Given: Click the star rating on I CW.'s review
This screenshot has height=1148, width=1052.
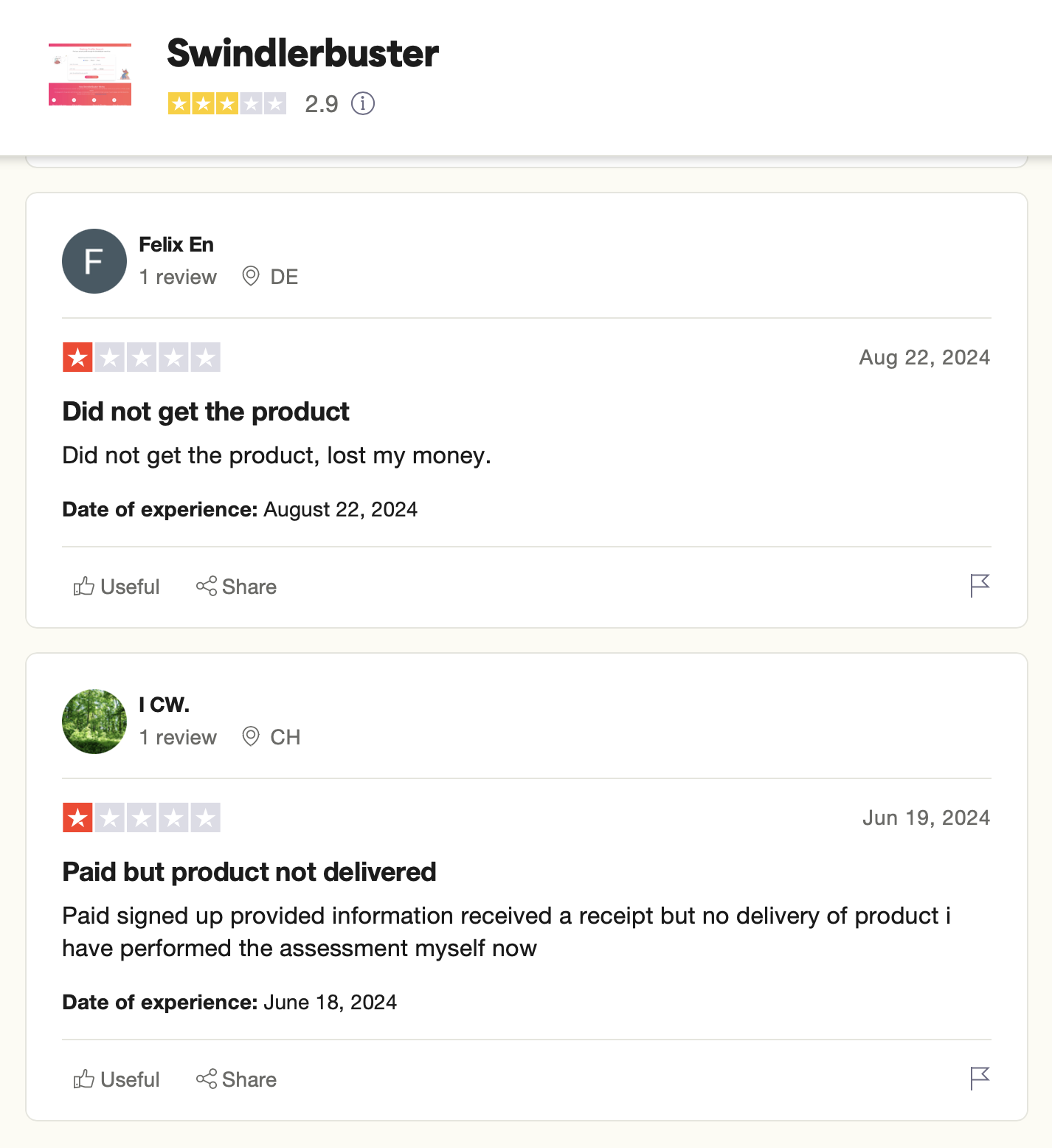Looking at the screenshot, I should point(141,817).
